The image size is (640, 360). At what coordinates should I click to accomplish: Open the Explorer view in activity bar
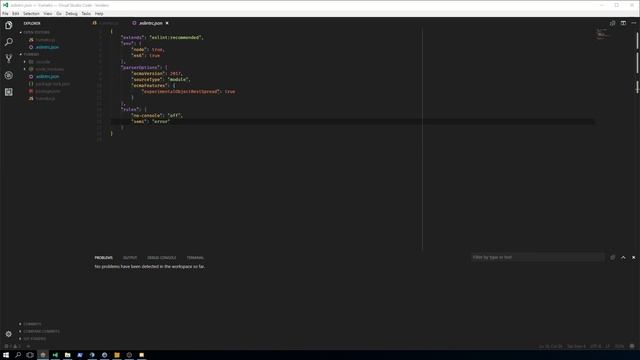click(x=9, y=25)
